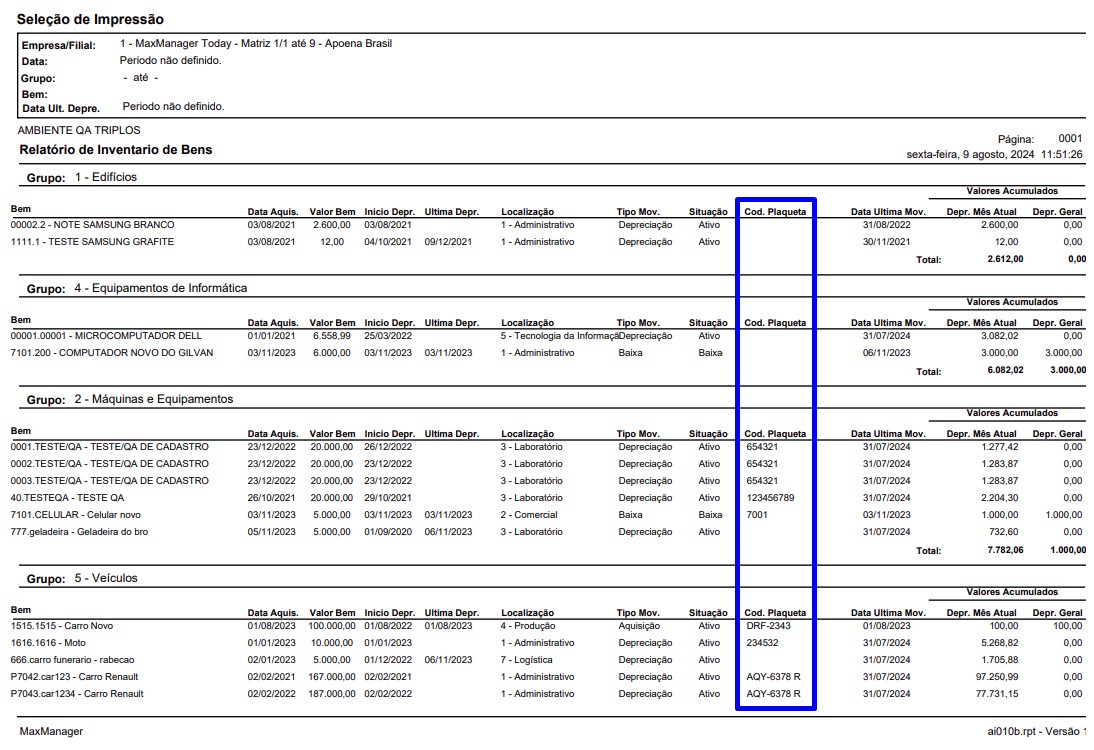Click row 'P7042.car123 - Carro Renault'
Image resolution: width=1094 pixels, height=750 pixels.
pos(546,677)
